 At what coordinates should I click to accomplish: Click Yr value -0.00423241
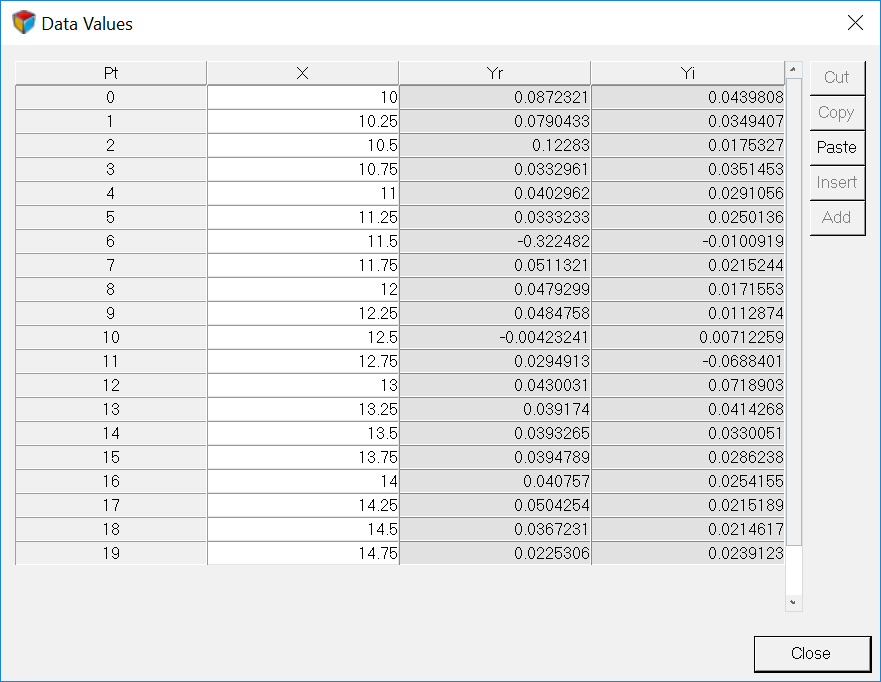pyautogui.click(x=495, y=337)
